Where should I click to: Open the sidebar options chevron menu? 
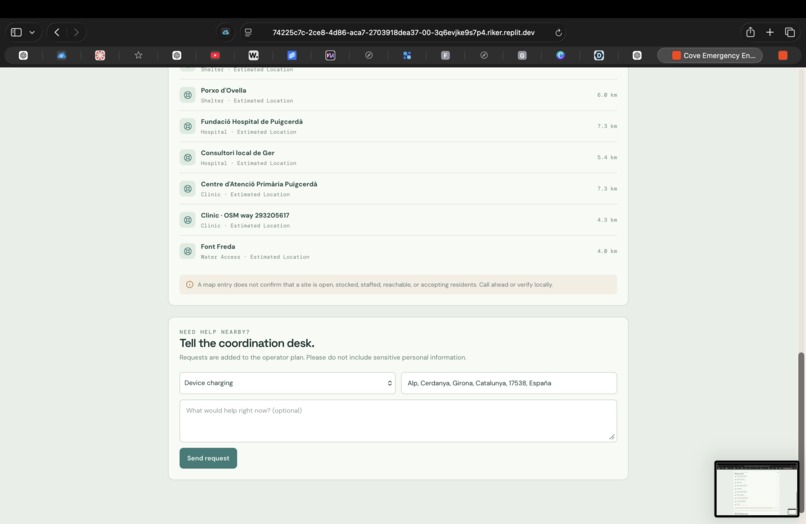click(x=32, y=32)
